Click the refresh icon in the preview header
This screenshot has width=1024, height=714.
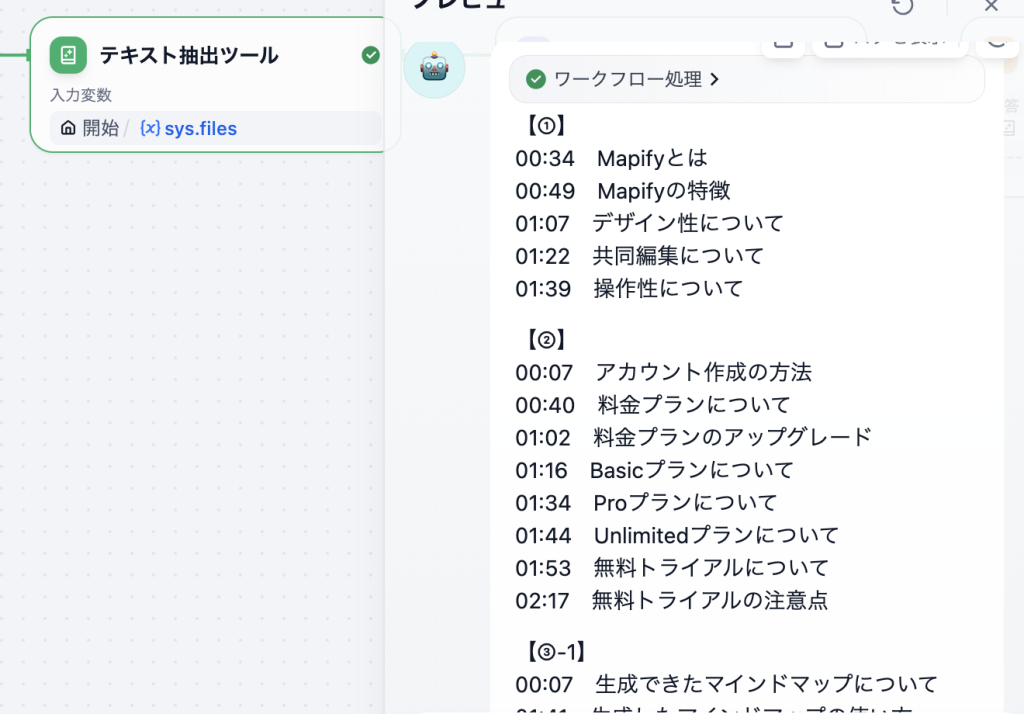(903, 7)
